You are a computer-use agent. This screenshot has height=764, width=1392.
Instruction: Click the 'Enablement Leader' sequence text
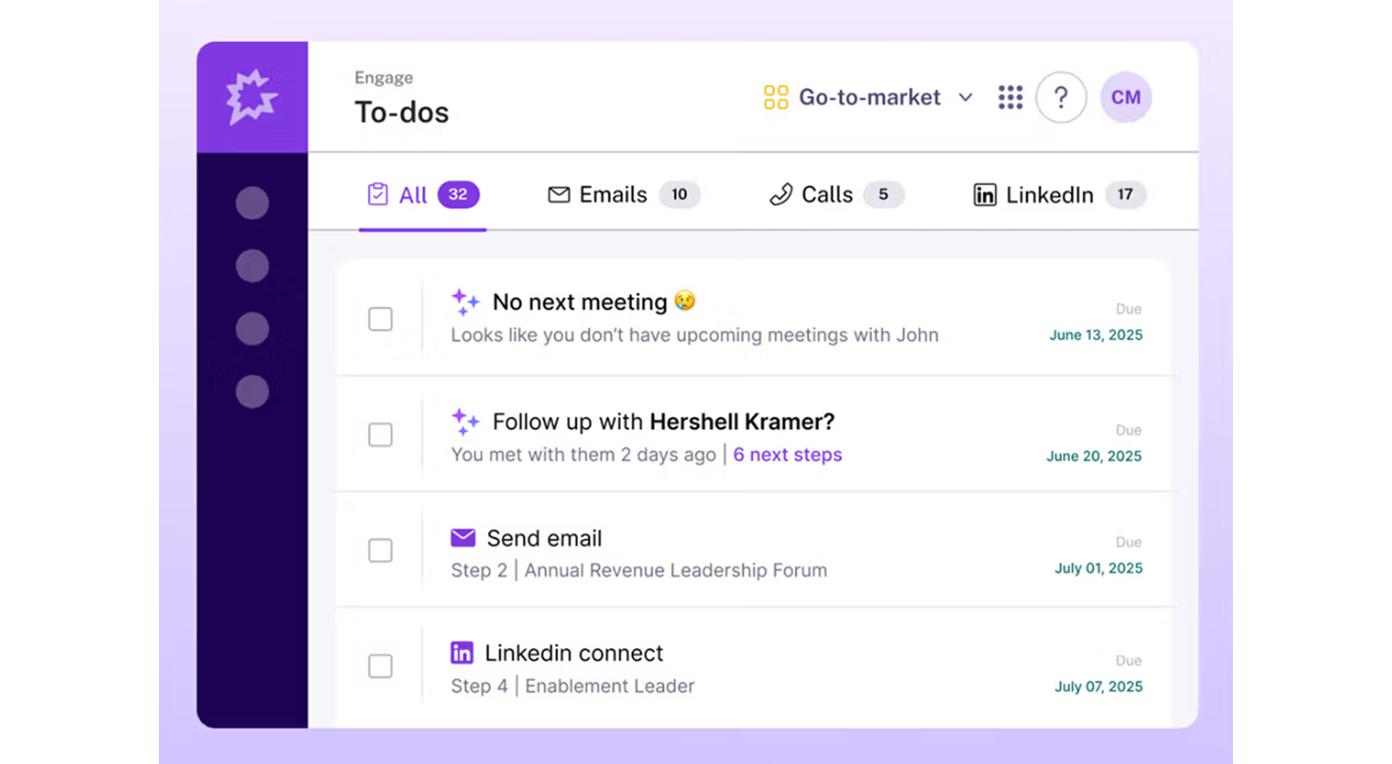click(610, 687)
